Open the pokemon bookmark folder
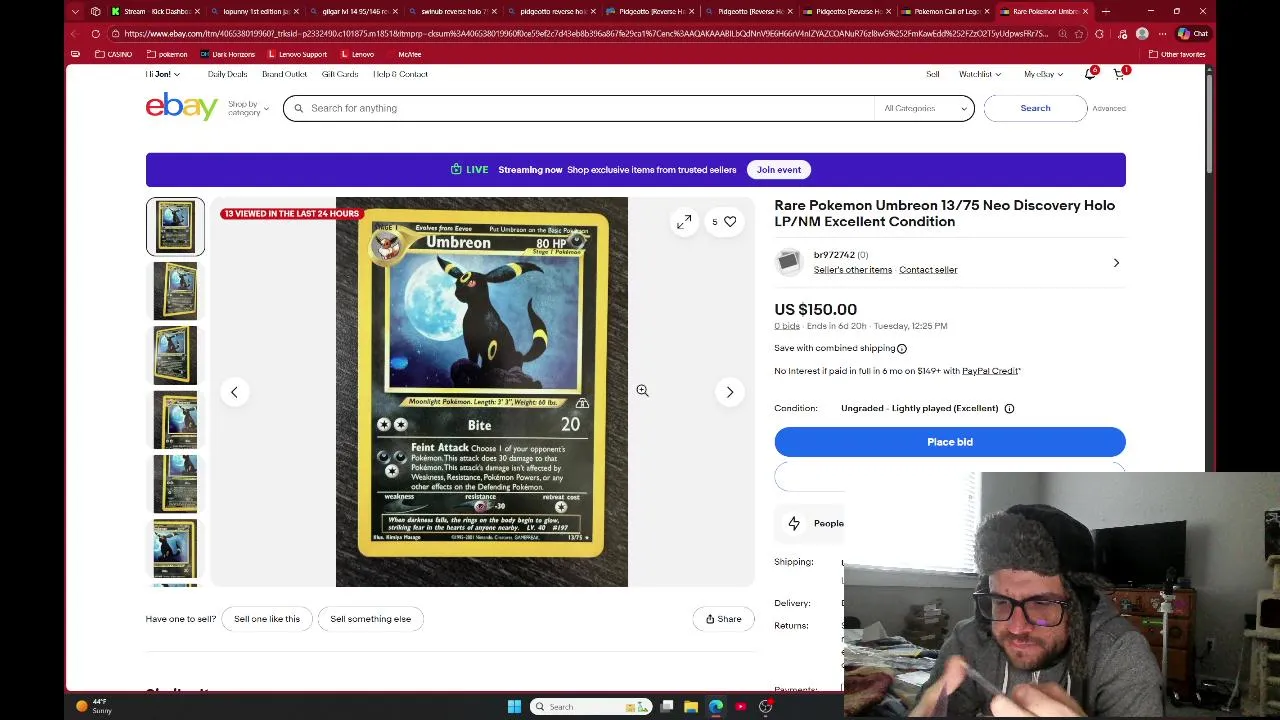Viewport: 1280px width, 720px height. pyautogui.click(x=167, y=54)
